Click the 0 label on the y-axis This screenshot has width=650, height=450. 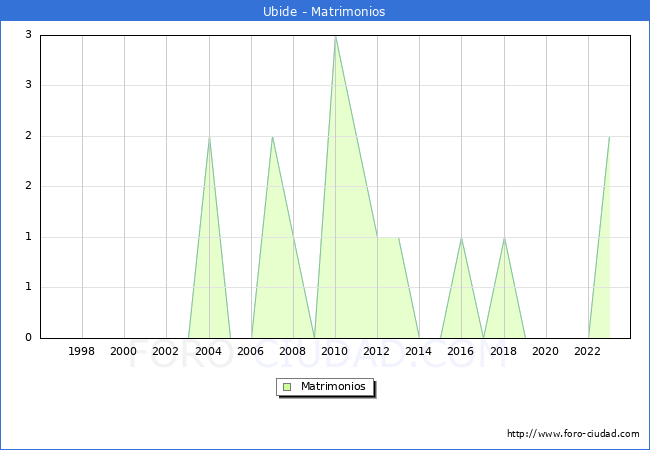pyautogui.click(x=29, y=338)
